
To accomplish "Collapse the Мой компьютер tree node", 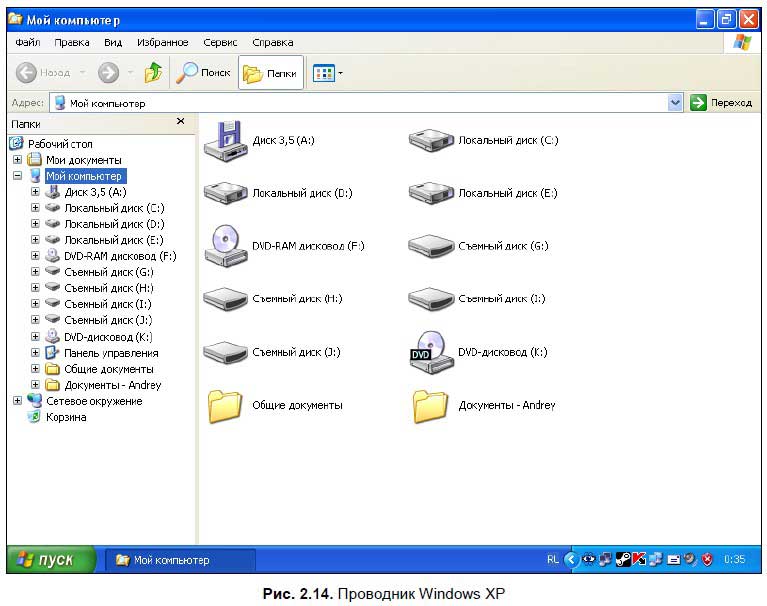I will point(18,175).
